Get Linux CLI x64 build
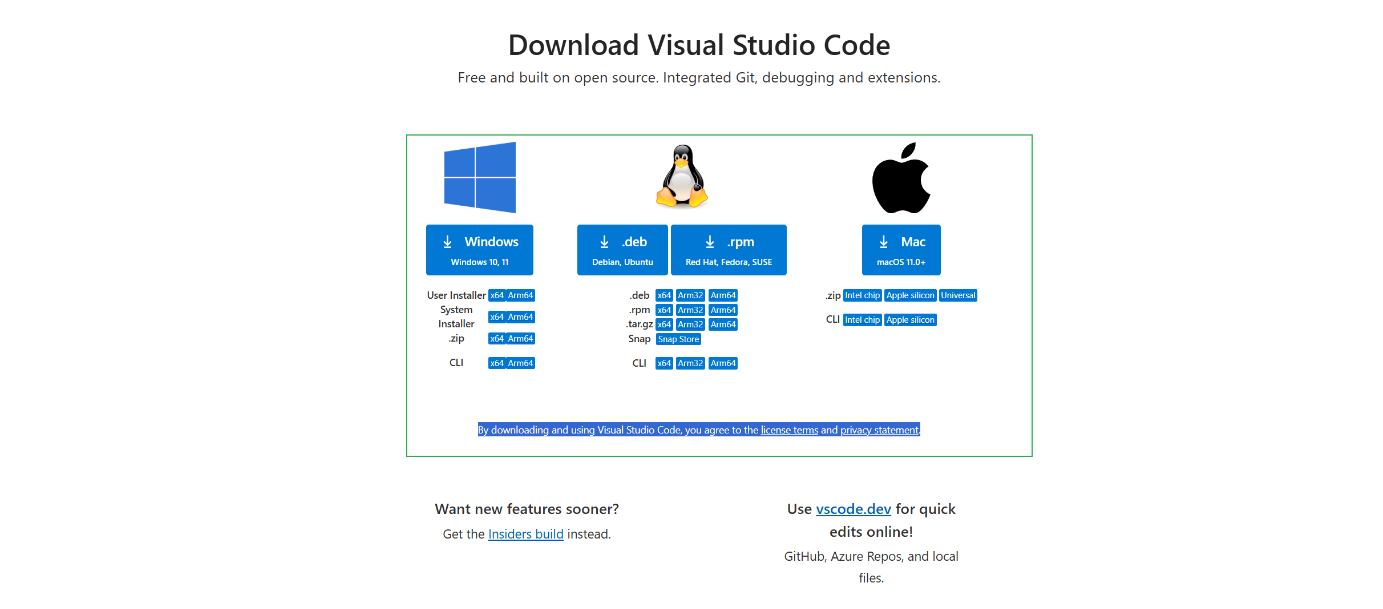This screenshot has height=609, width=1383. pos(664,363)
